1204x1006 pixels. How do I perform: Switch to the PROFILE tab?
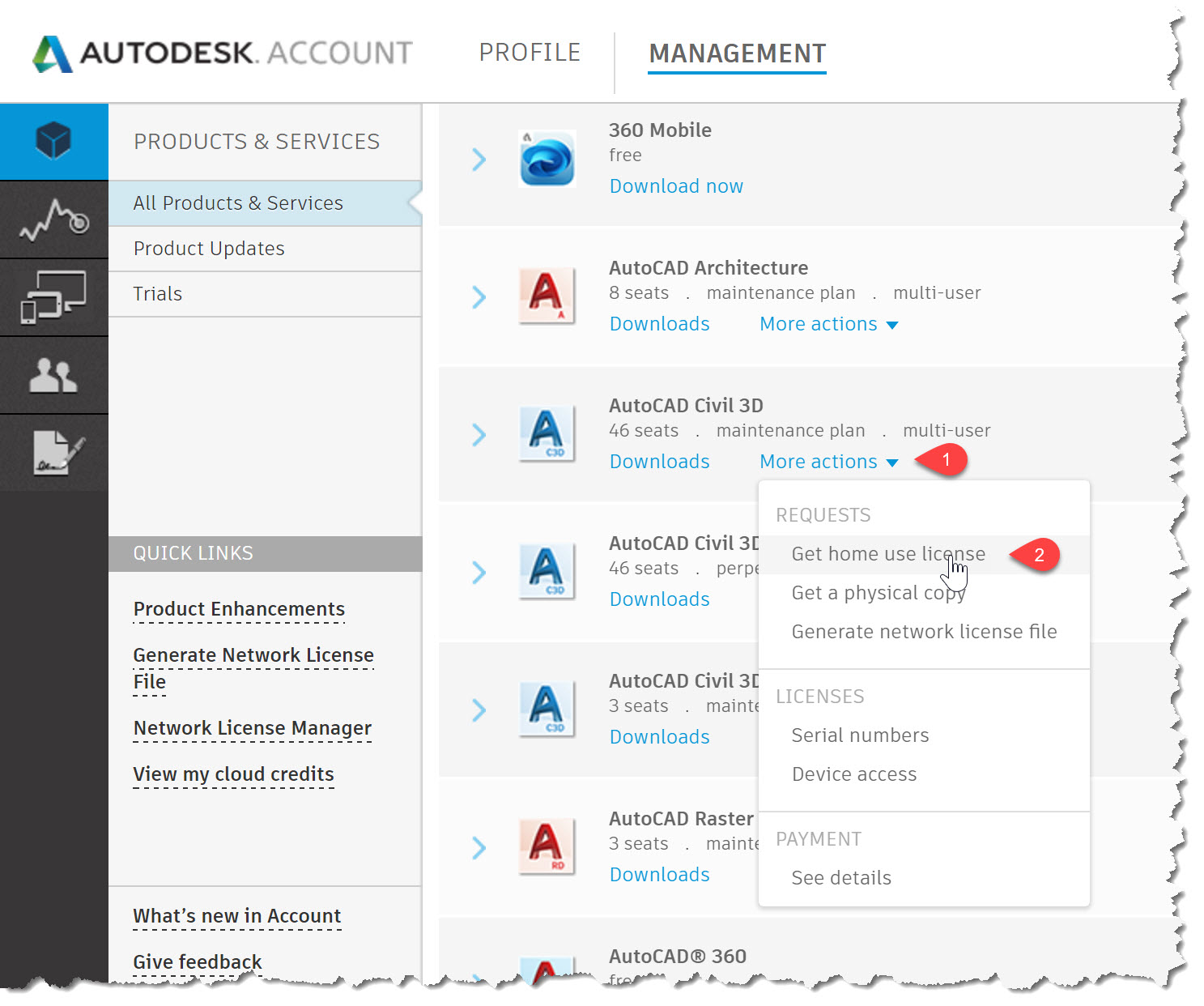coord(530,53)
